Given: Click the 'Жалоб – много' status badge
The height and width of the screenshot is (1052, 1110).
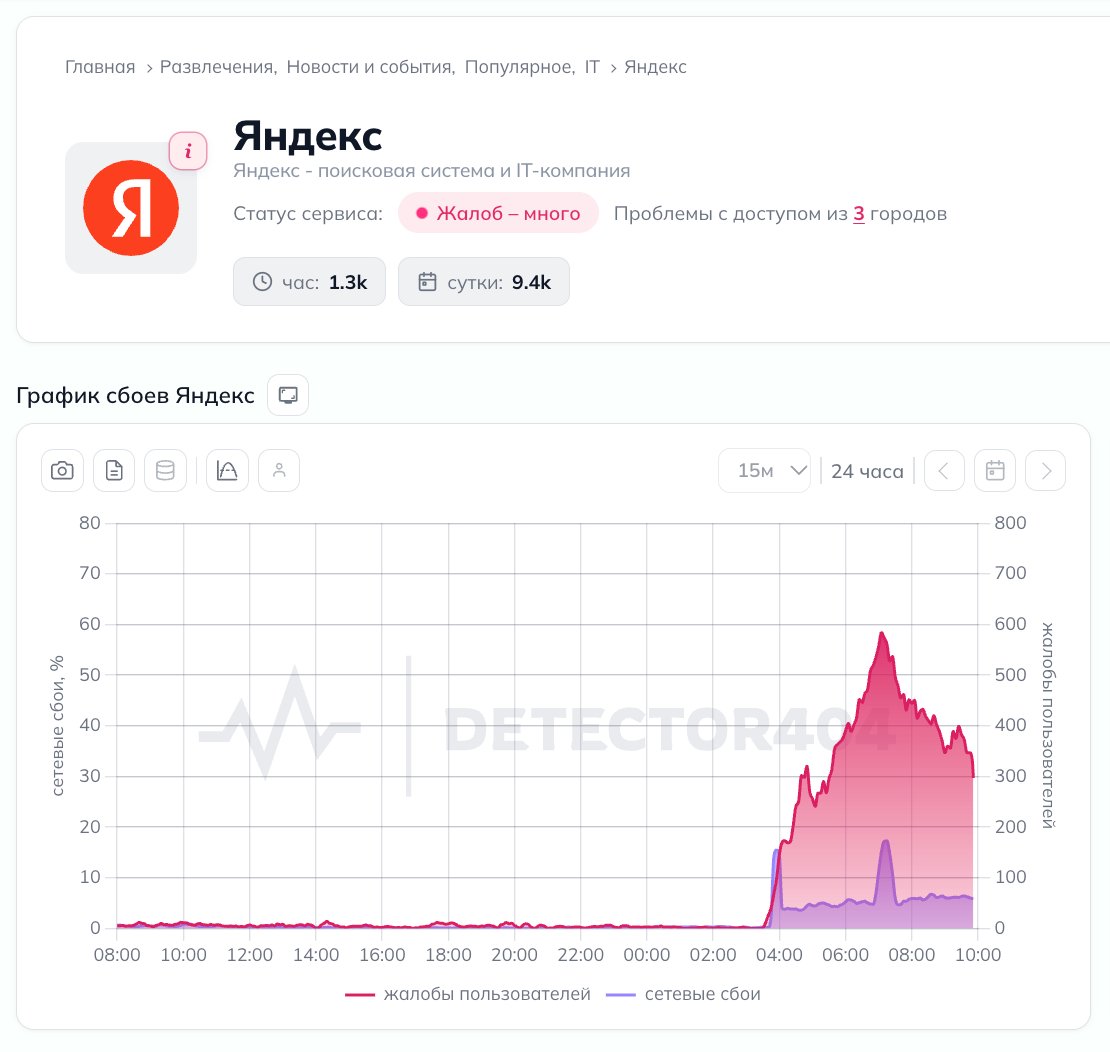Looking at the screenshot, I should click(498, 213).
